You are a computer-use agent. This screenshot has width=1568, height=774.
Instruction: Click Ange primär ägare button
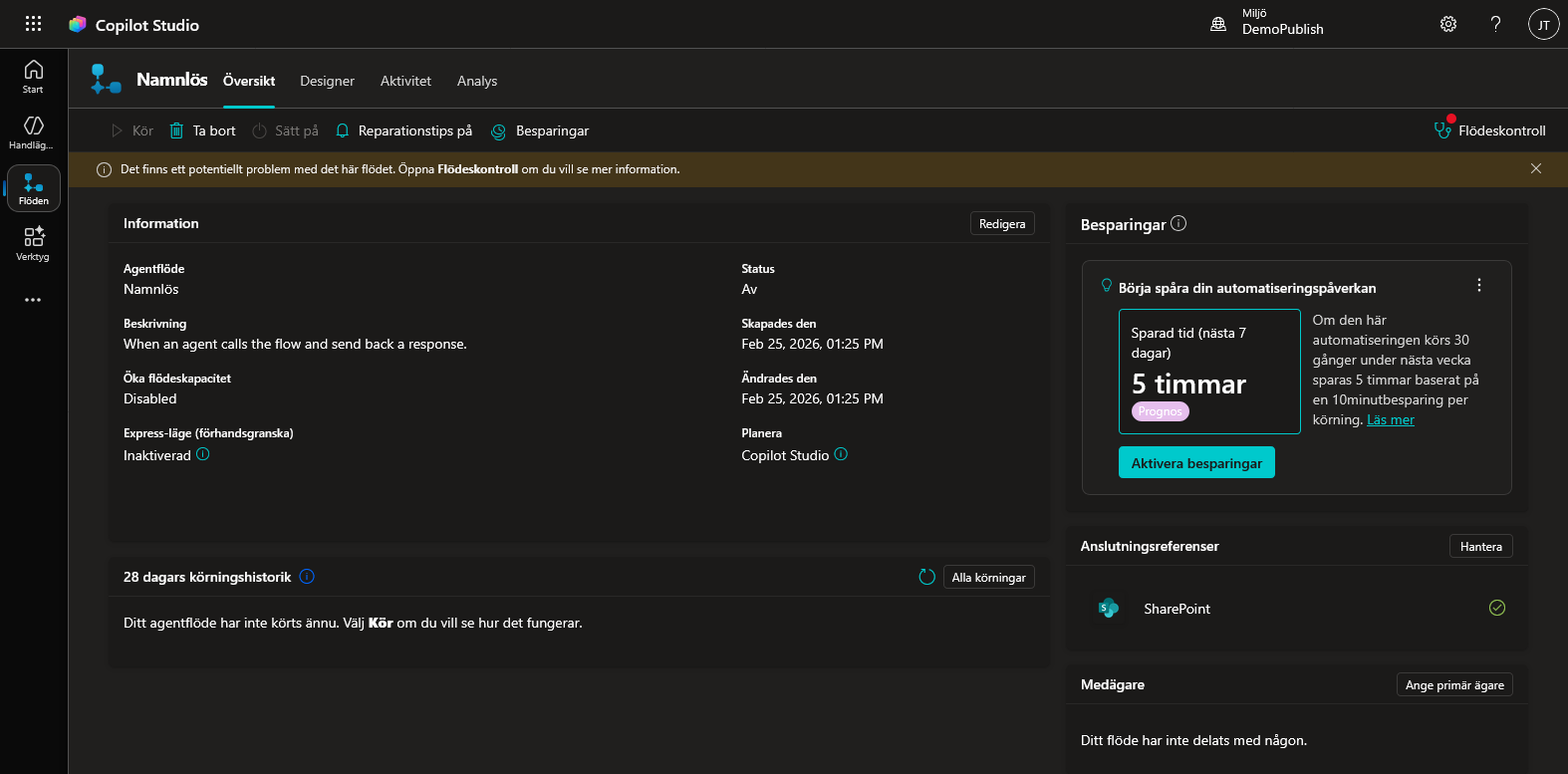1454,684
